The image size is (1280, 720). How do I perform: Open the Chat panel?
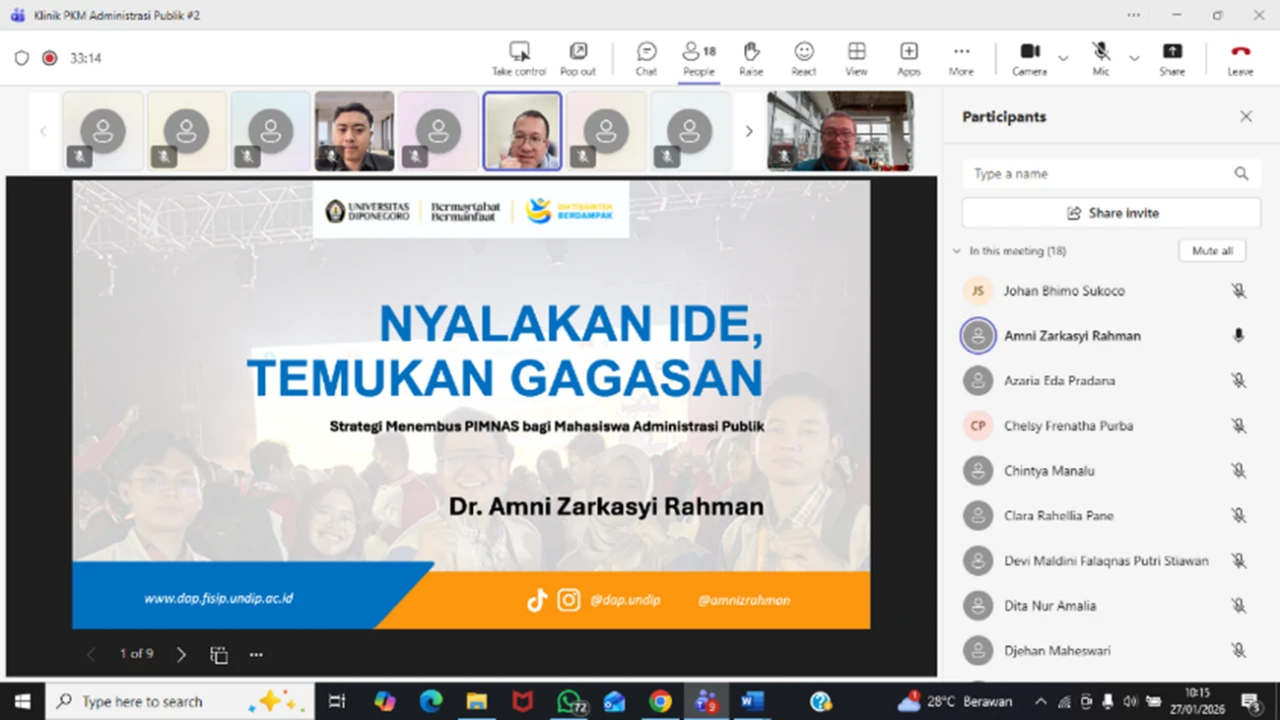tap(646, 58)
